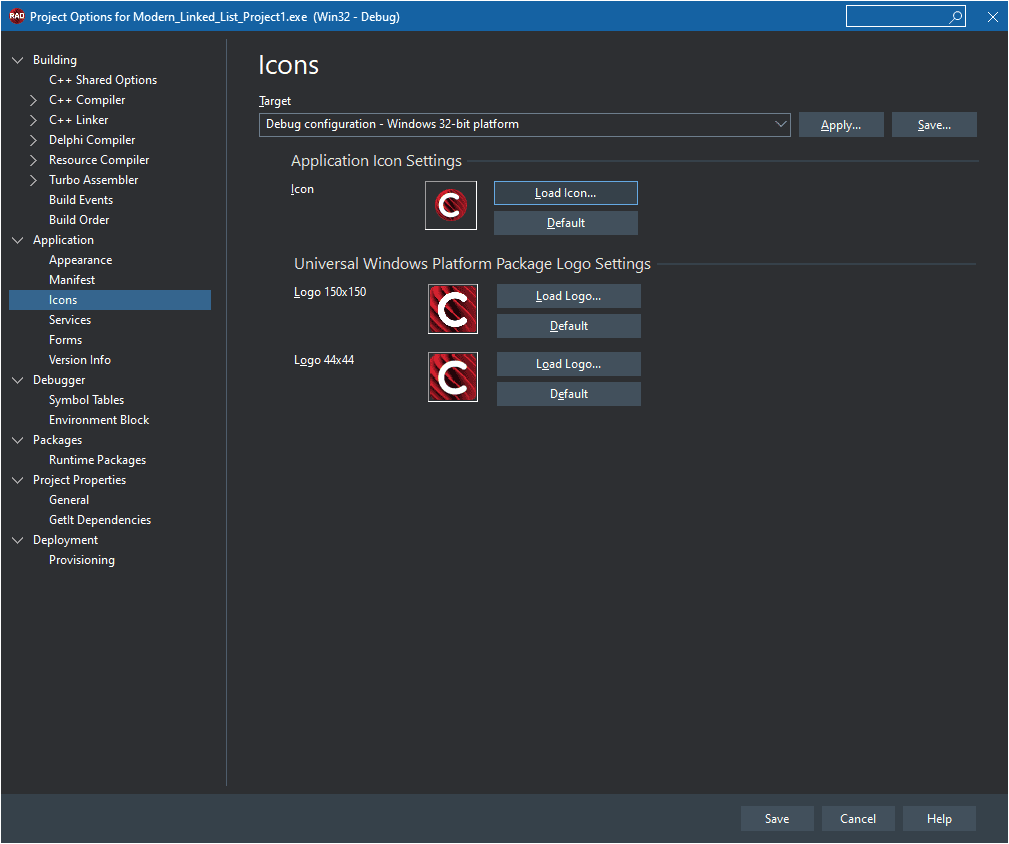Image resolution: width=1009 pixels, height=844 pixels.
Task: Collapse the Building section
Action: [x=17, y=60]
